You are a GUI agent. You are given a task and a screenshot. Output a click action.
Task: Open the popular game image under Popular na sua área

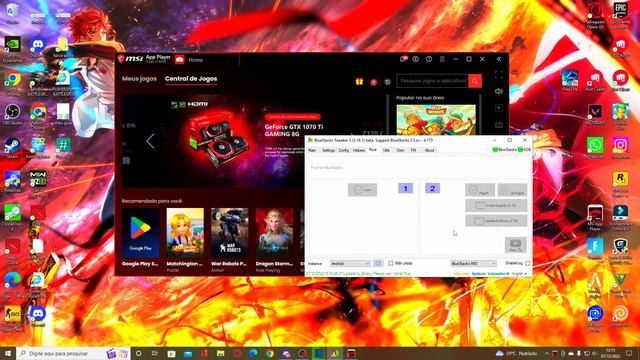[x=436, y=120]
